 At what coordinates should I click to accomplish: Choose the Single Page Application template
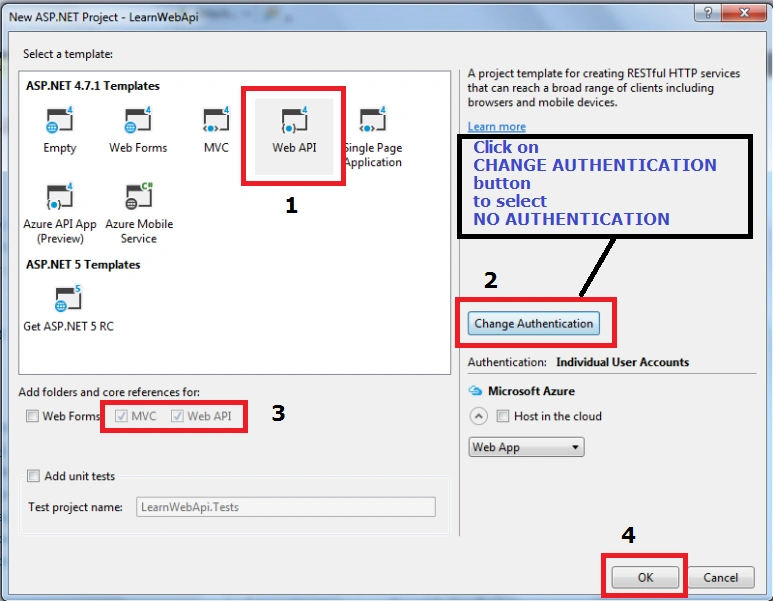[373, 137]
